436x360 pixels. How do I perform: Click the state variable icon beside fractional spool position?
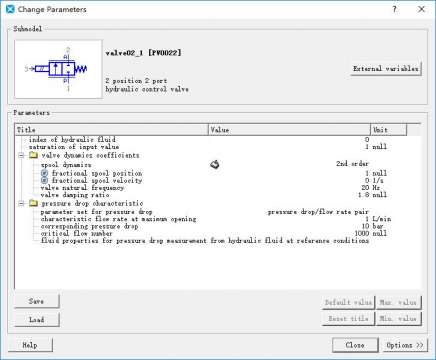(x=45, y=173)
